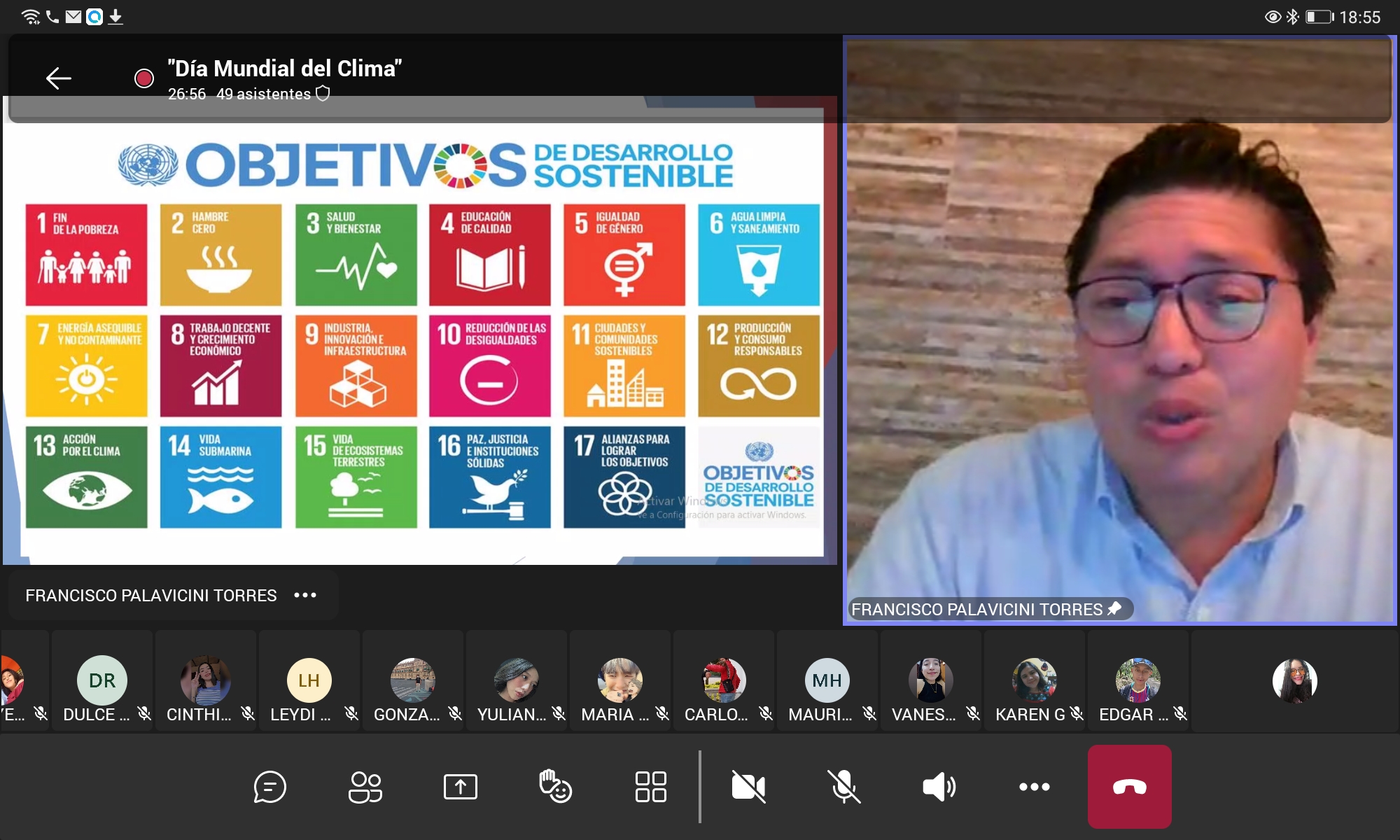
Task: Click the recording indicator red dot
Action: pyautogui.click(x=144, y=78)
